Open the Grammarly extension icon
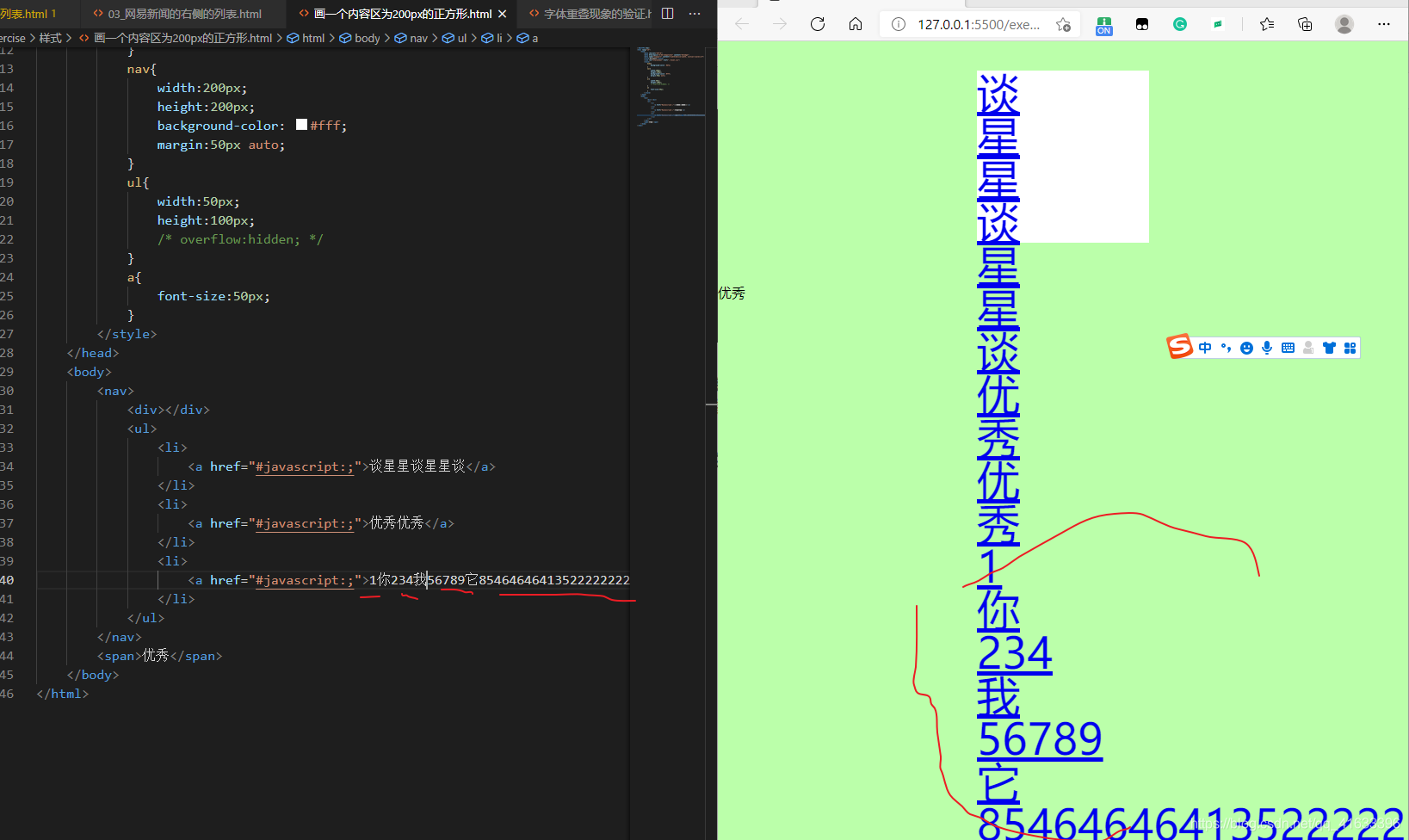This screenshot has height=840, width=1409. click(1180, 24)
